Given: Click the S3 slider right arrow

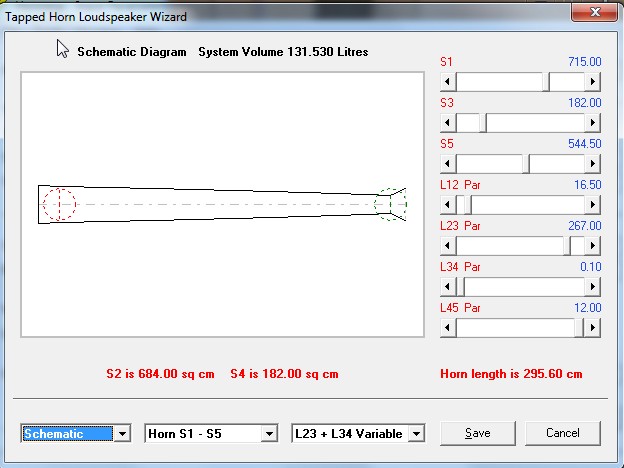Looking at the screenshot, I should (x=593, y=123).
